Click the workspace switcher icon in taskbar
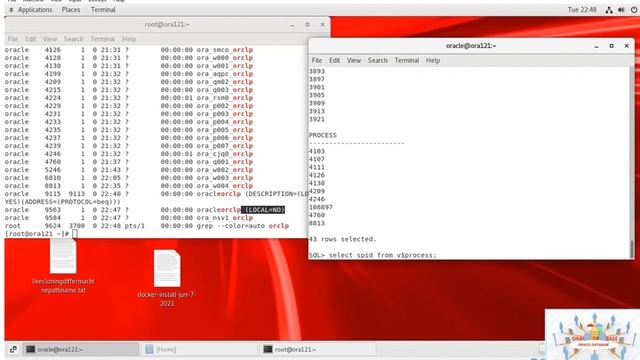640x360 pixels. coord(13,349)
